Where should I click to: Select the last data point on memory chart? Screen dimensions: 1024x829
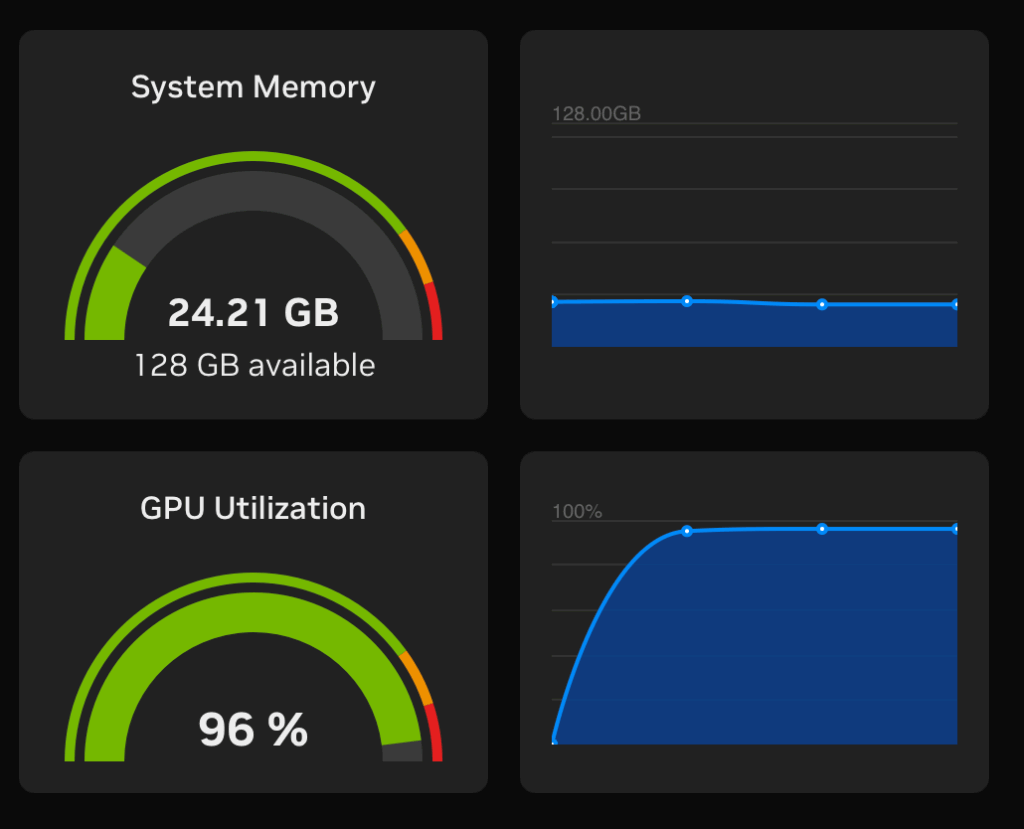click(x=955, y=304)
